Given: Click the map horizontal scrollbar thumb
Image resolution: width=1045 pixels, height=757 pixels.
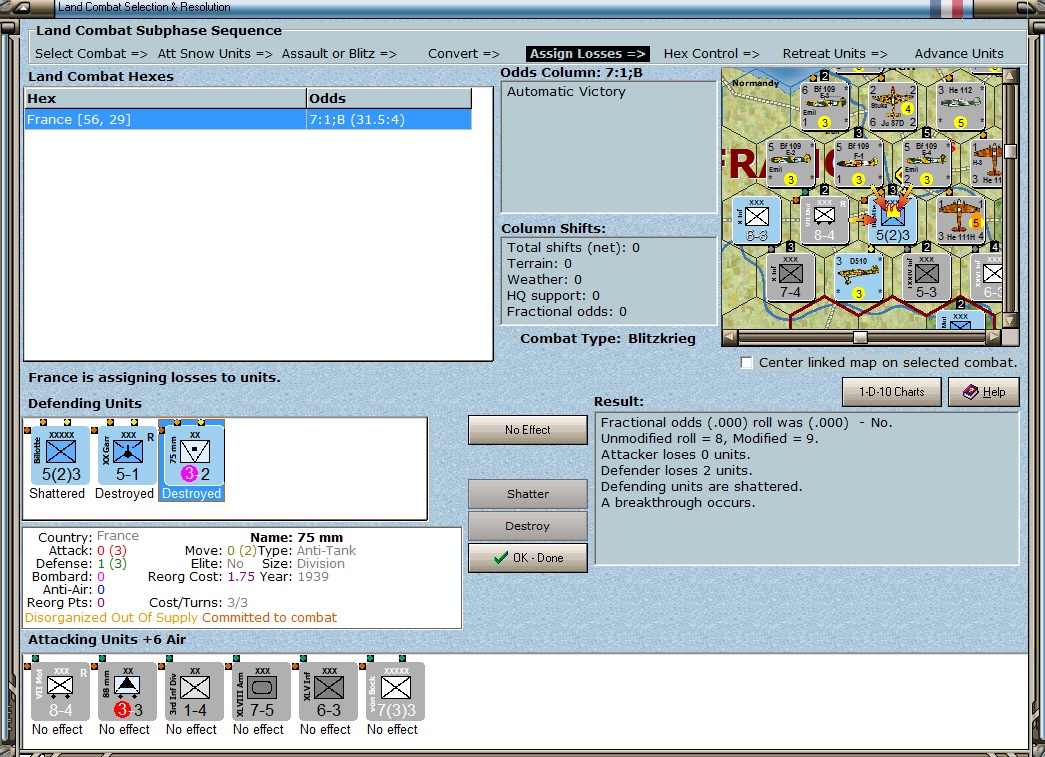Looking at the screenshot, I should click(x=860, y=337).
